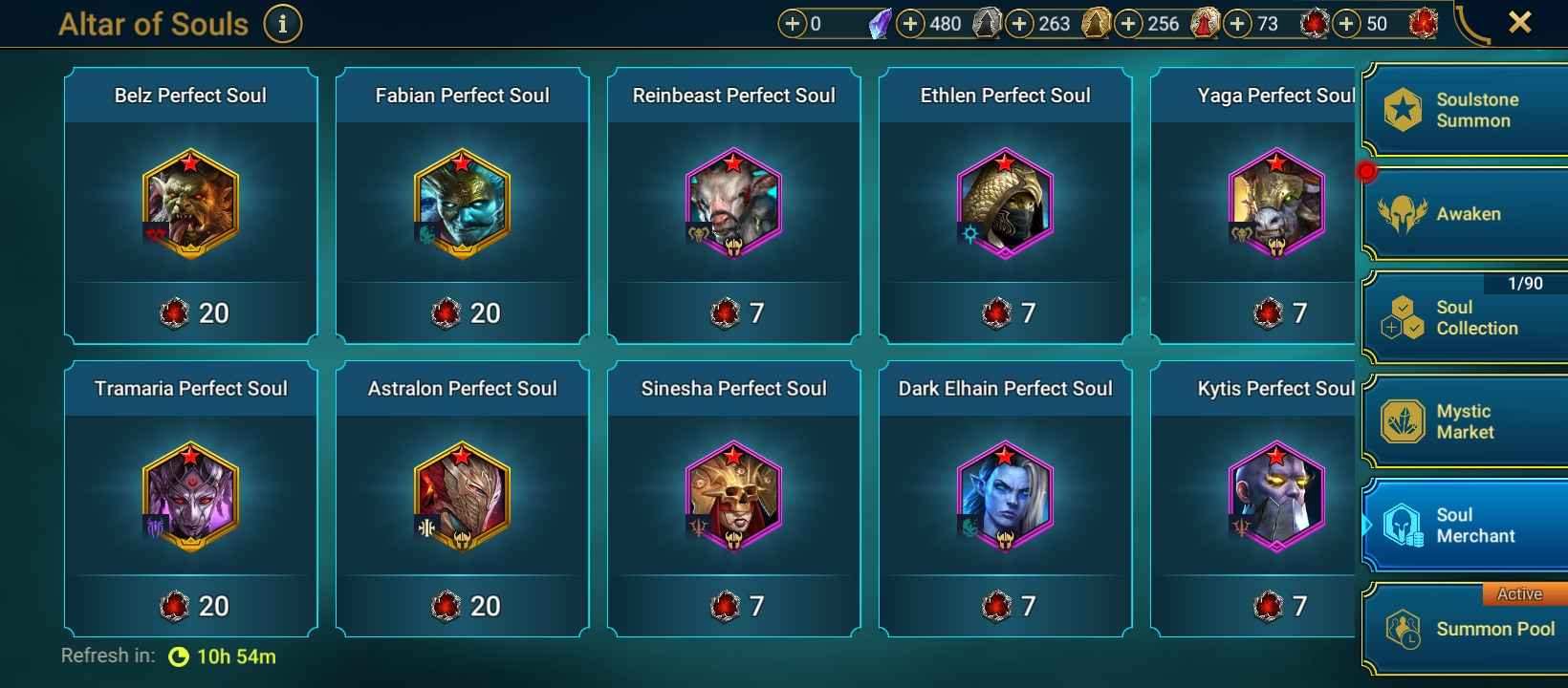Tap the plus next to 50 soul coins

(1346, 23)
